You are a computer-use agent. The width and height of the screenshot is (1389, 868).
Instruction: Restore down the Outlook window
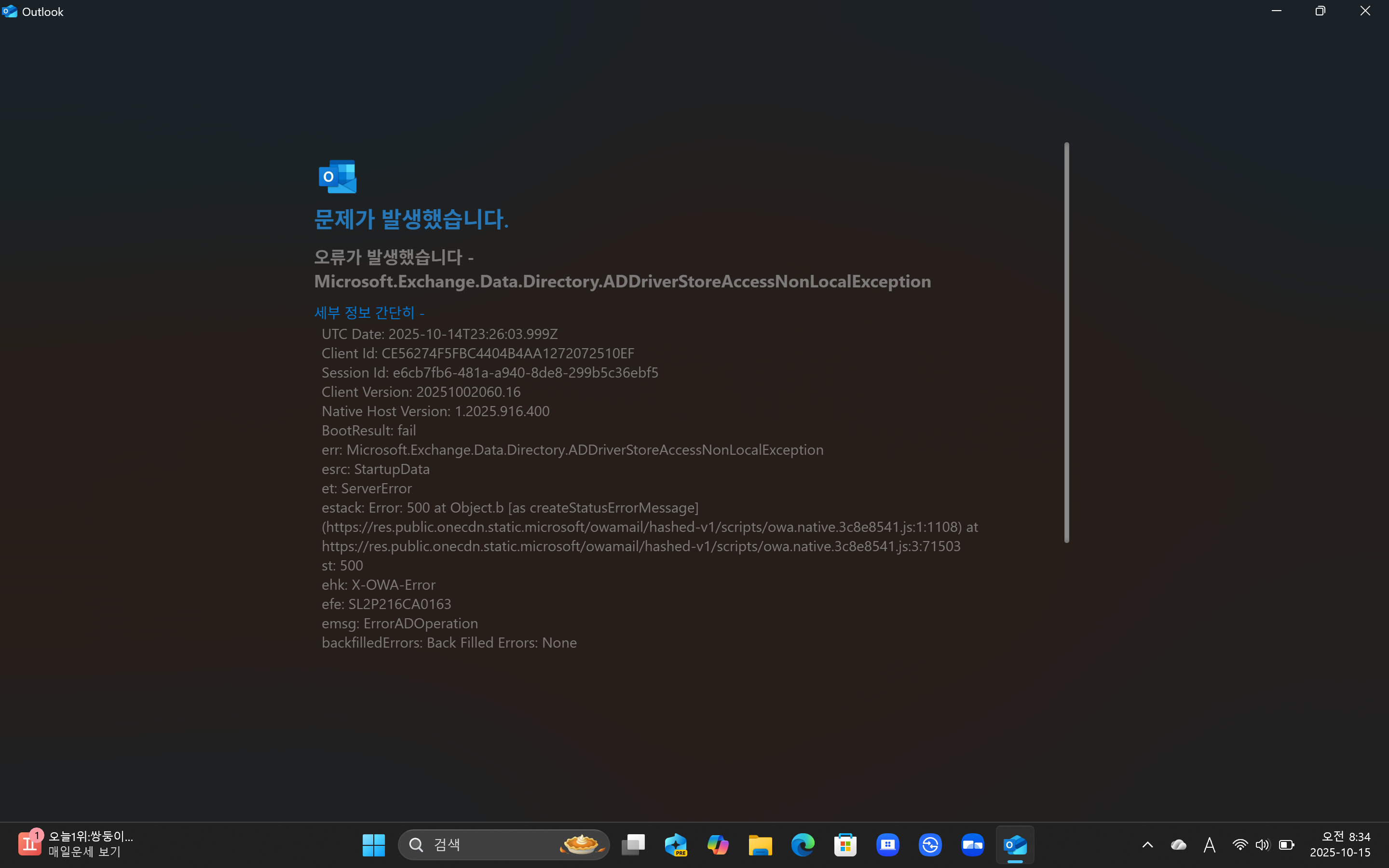[1321, 11]
